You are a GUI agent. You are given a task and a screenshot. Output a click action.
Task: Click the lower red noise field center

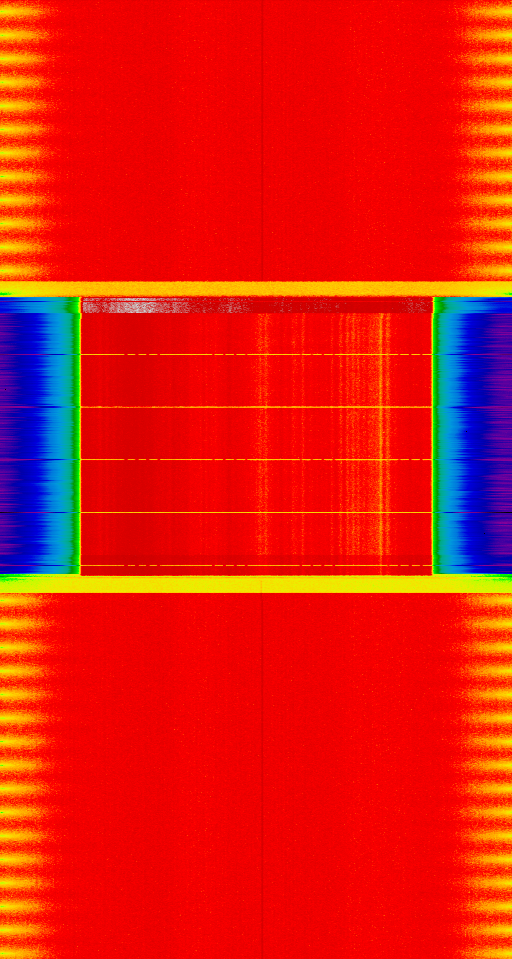coord(256,776)
